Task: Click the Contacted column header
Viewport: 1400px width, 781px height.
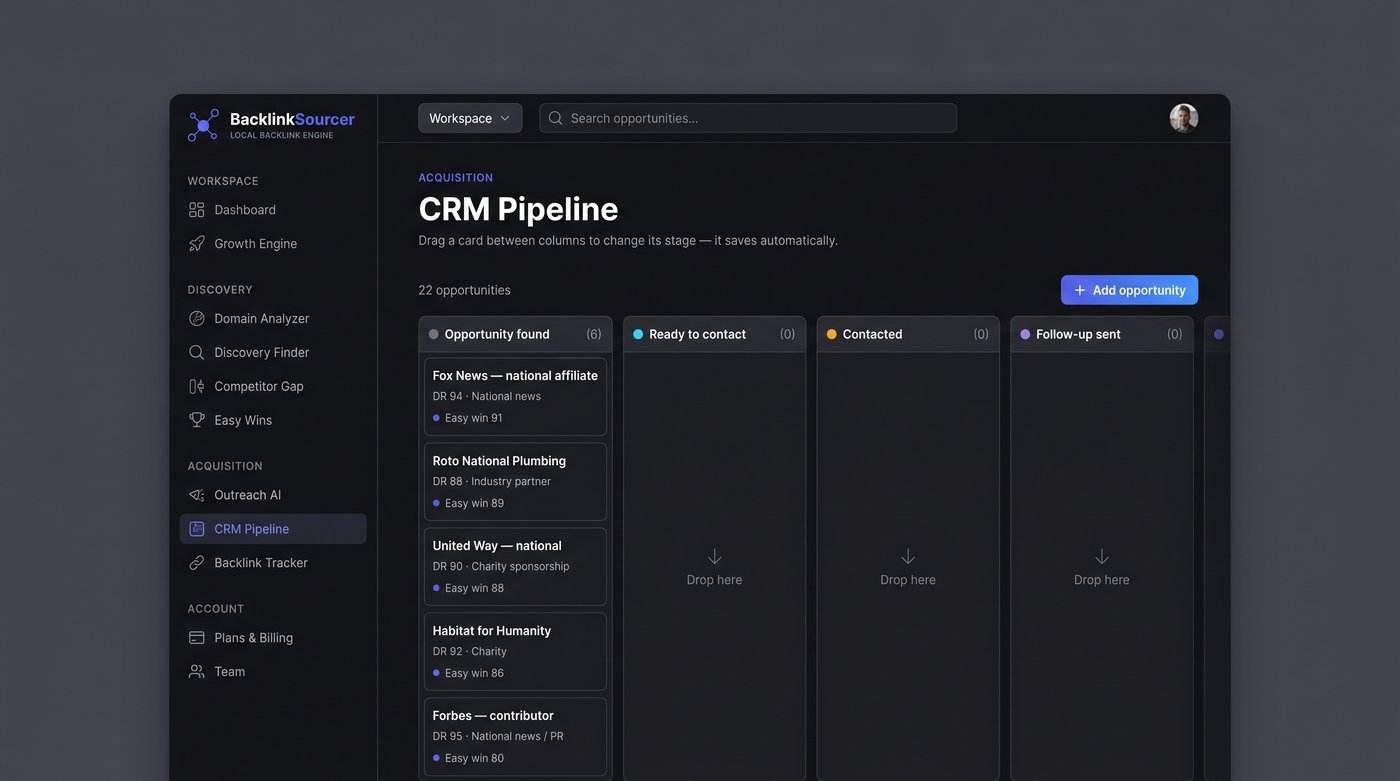Action: pyautogui.click(x=908, y=335)
